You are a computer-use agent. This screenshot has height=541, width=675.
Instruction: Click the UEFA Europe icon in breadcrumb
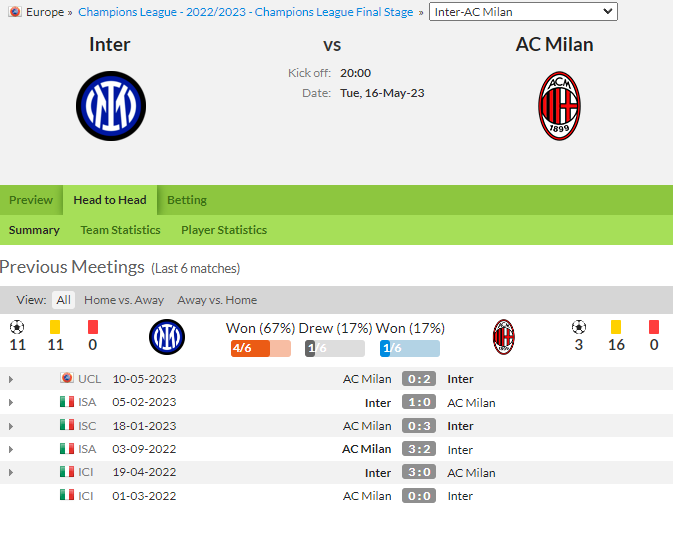coord(15,12)
